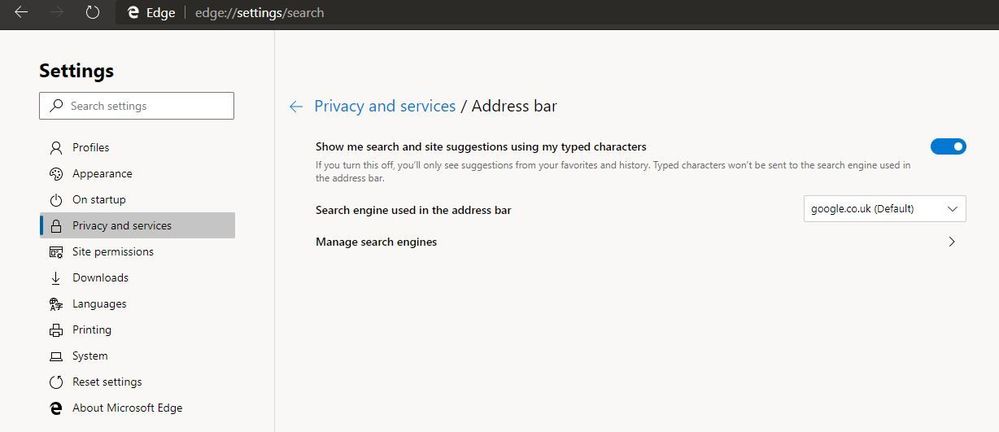Click the About Microsoft Edge logo icon
The height and width of the screenshot is (432, 999).
pyautogui.click(x=56, y=408)
